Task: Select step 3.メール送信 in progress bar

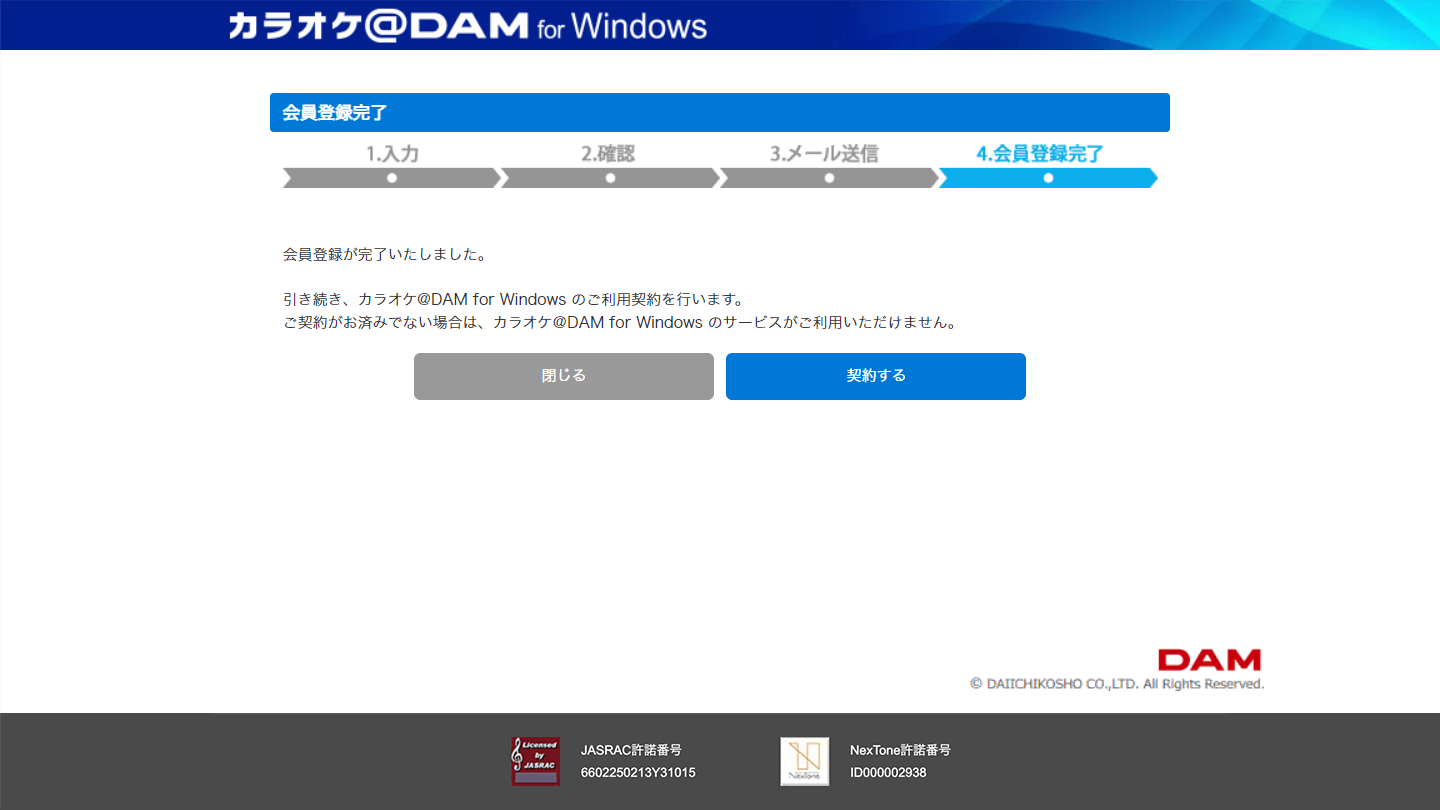Action: pos(829,166)
